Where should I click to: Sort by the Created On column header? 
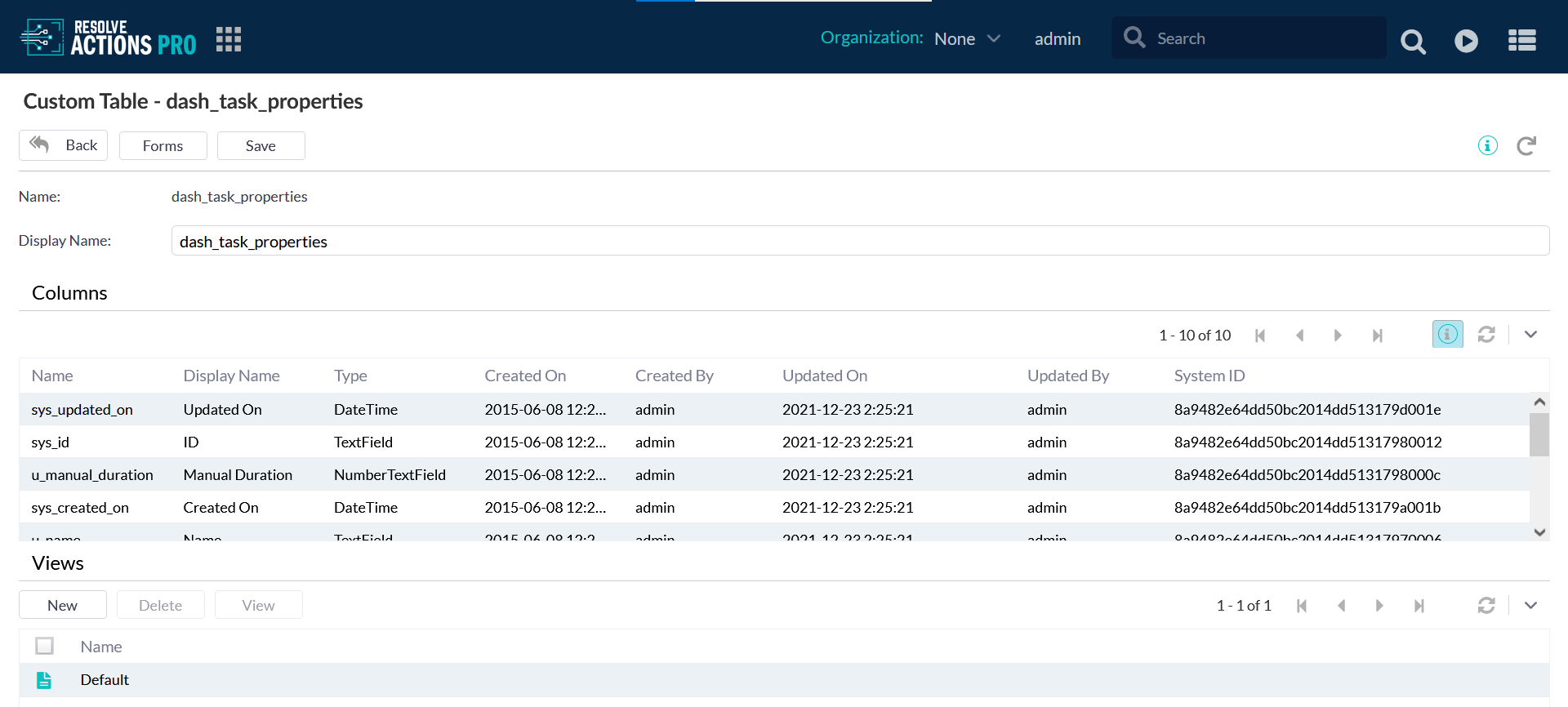click(525, 376)
